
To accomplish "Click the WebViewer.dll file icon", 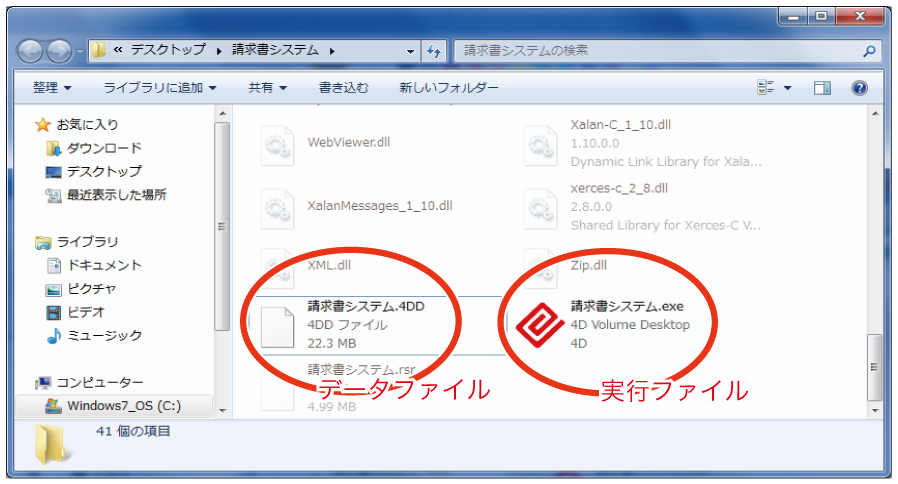I will pyautogui.click(x=277, y=146).
